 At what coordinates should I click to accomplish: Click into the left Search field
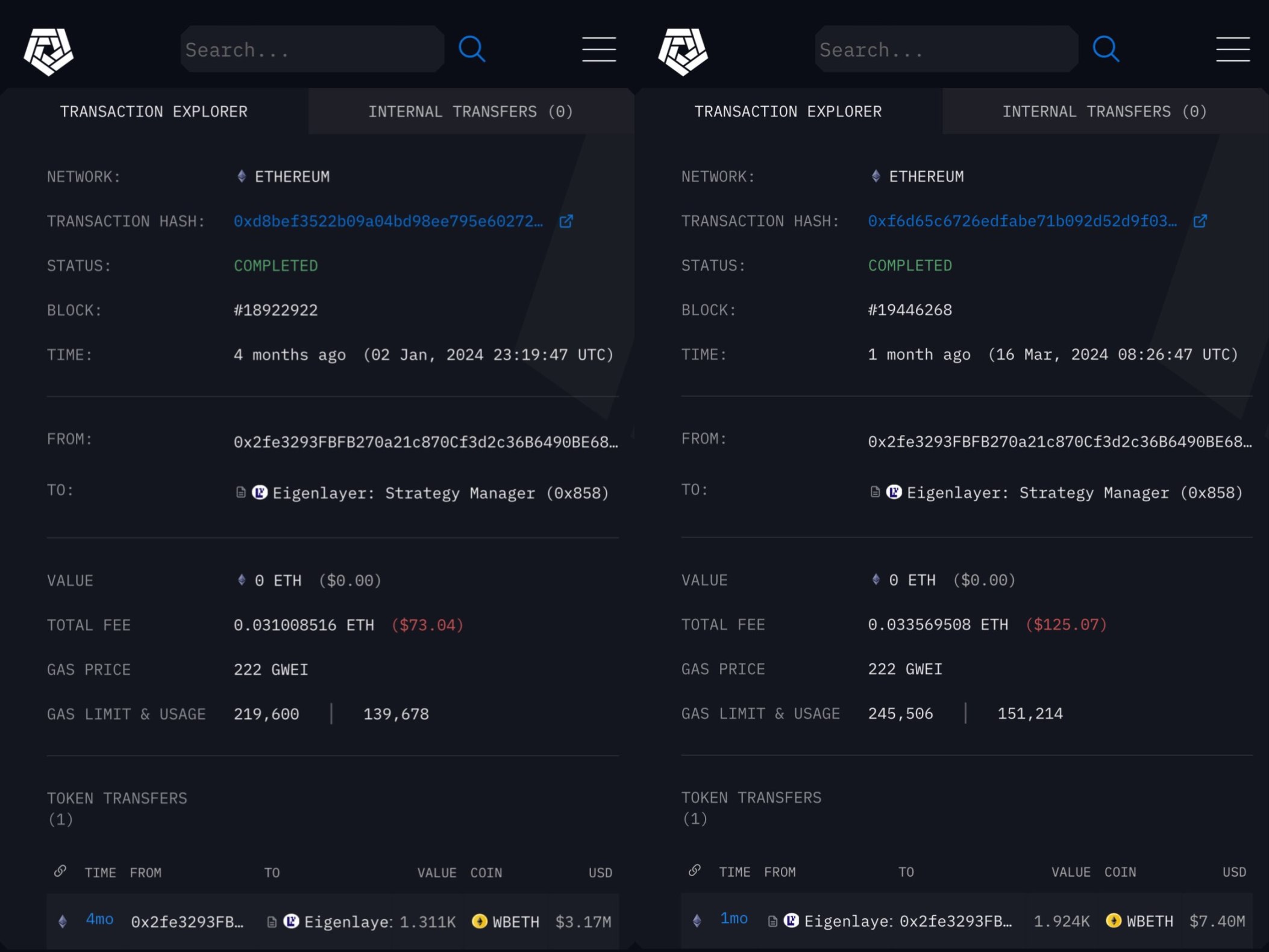312,49
